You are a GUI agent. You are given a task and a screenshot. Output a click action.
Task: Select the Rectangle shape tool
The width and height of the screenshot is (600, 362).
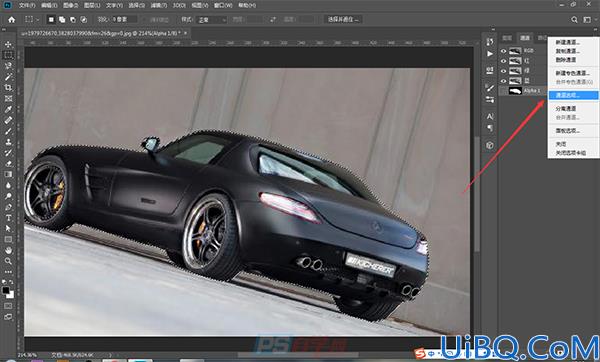pyautogui.click(x=8, y=240)
